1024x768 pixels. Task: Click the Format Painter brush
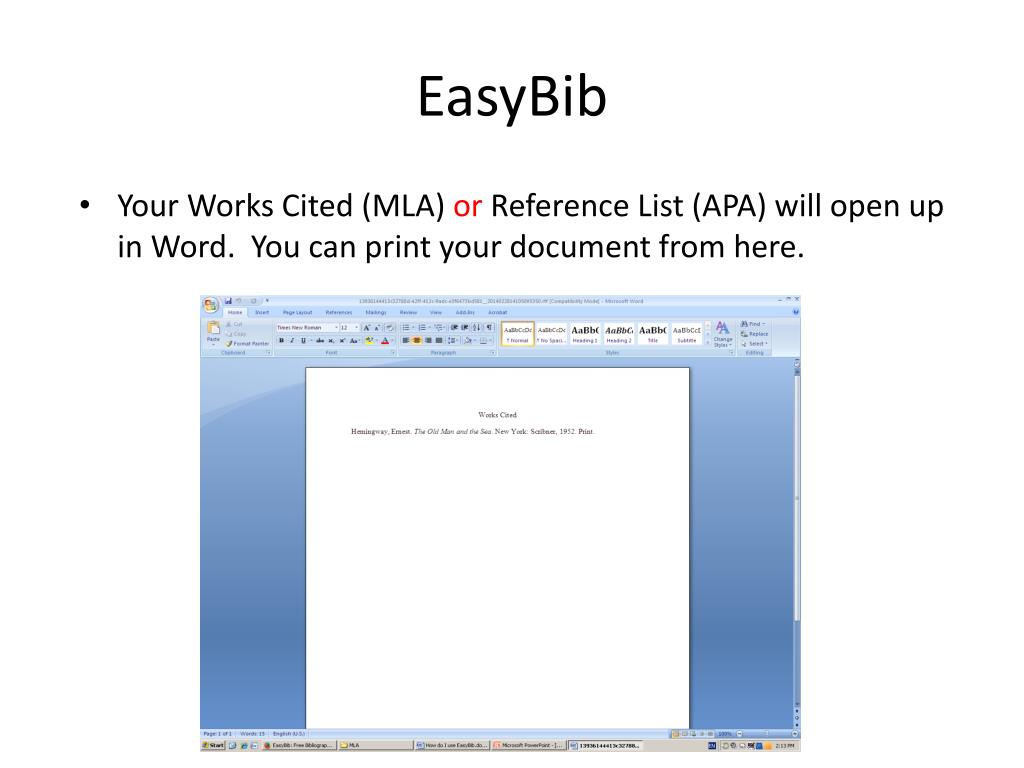[x=248, y=344]
